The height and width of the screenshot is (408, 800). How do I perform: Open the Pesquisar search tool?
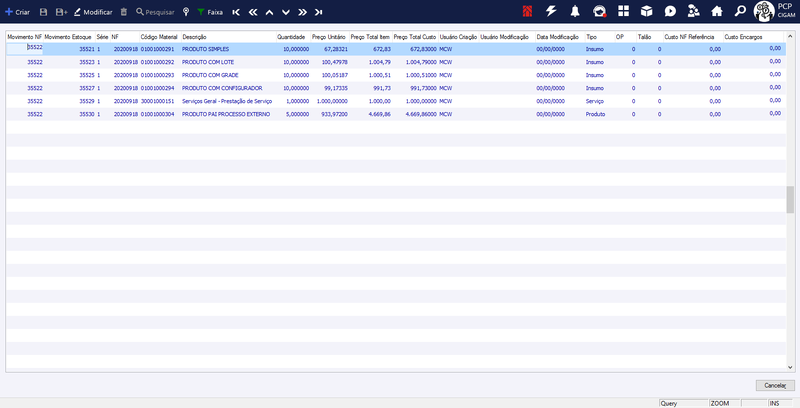click(x=155, y=12)
